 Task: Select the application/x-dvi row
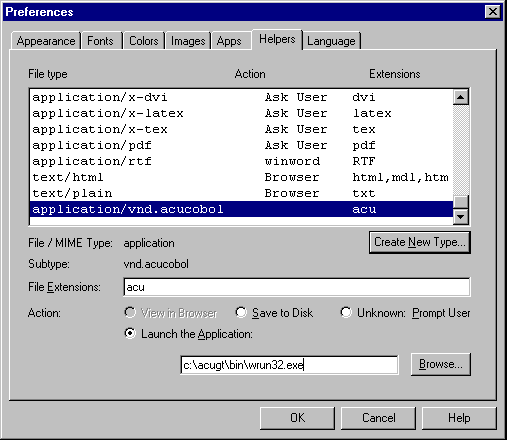coord(241,97)
